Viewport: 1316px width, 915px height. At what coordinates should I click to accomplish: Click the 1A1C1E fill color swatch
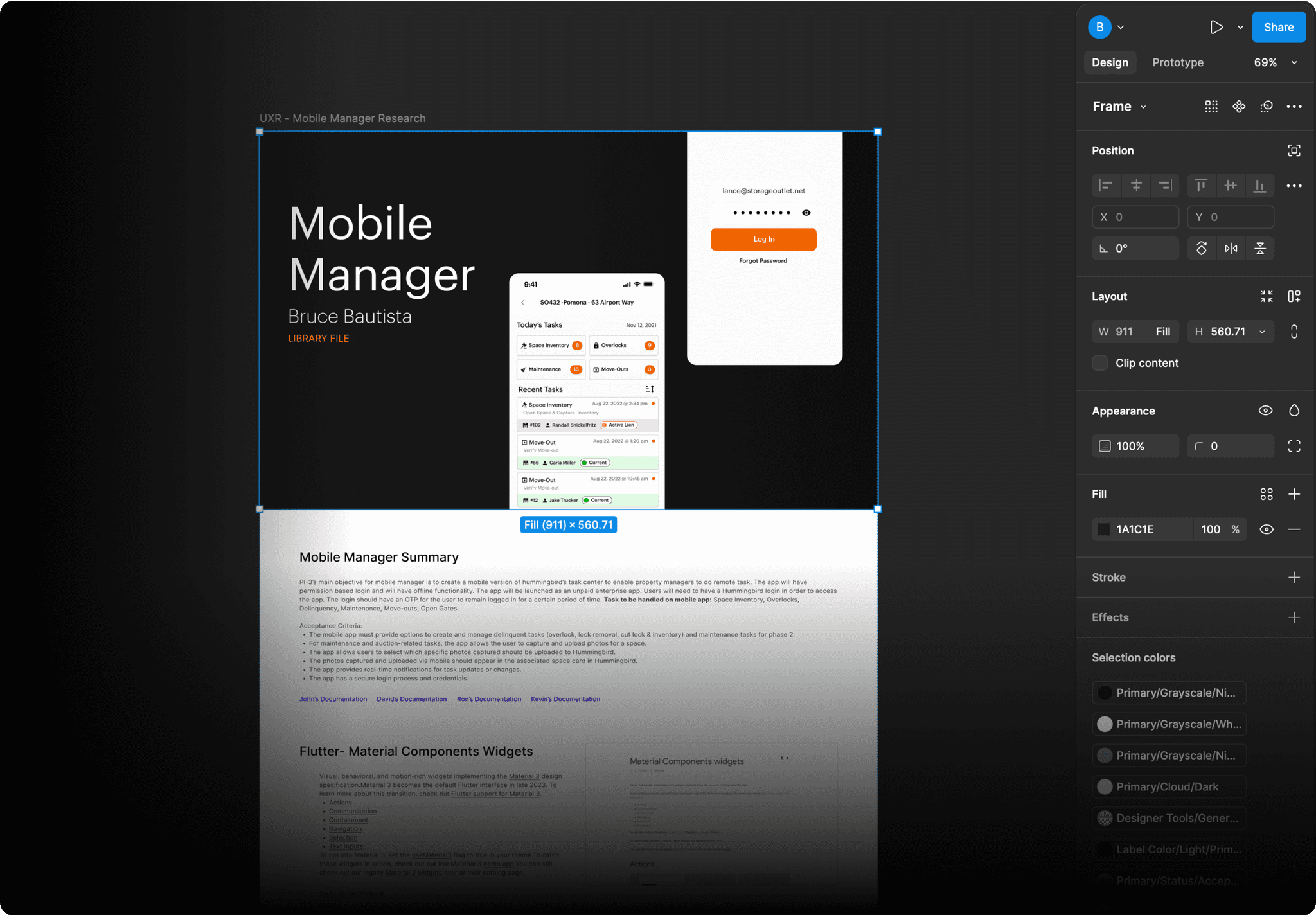point(1104,529)
